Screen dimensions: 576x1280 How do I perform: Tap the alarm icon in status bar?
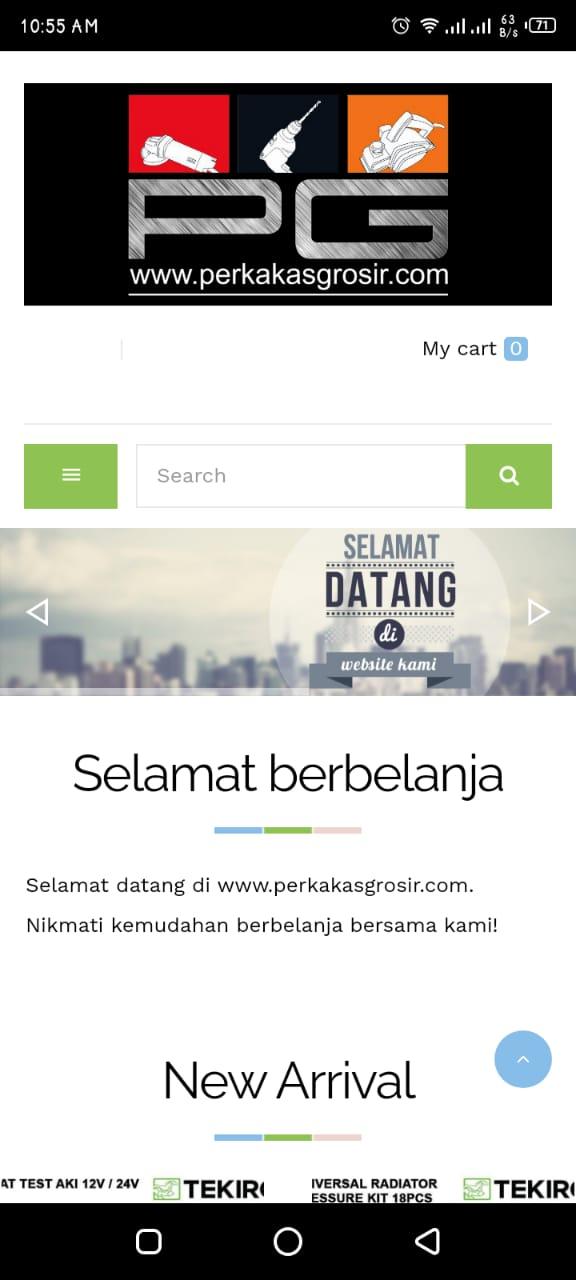[x=400, y=26]
